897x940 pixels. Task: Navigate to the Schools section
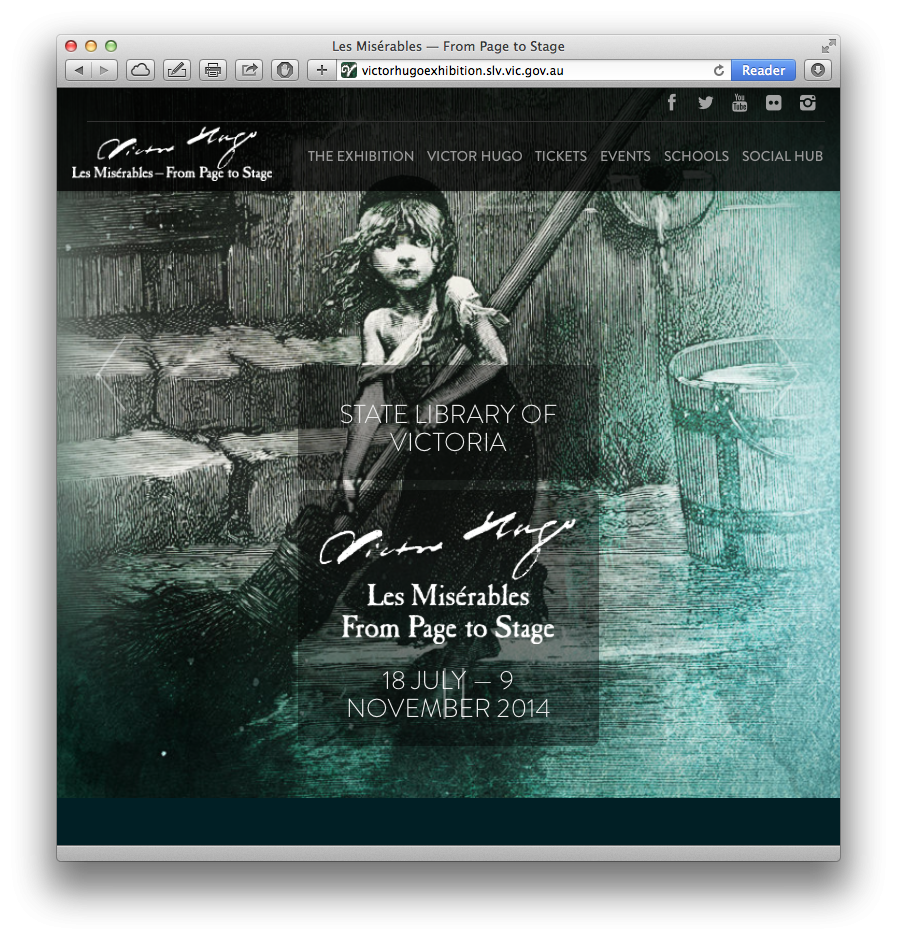[696, 156]
